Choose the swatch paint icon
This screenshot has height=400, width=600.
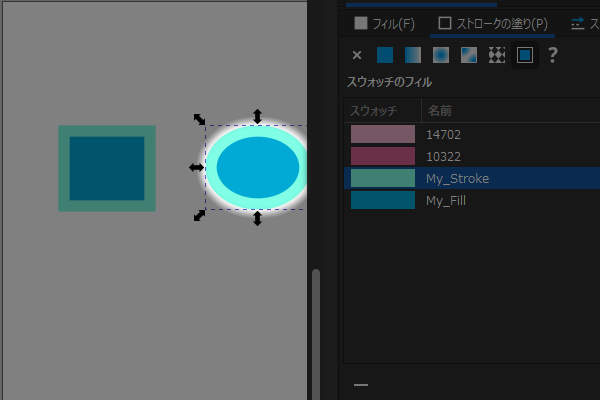point(525,55)
